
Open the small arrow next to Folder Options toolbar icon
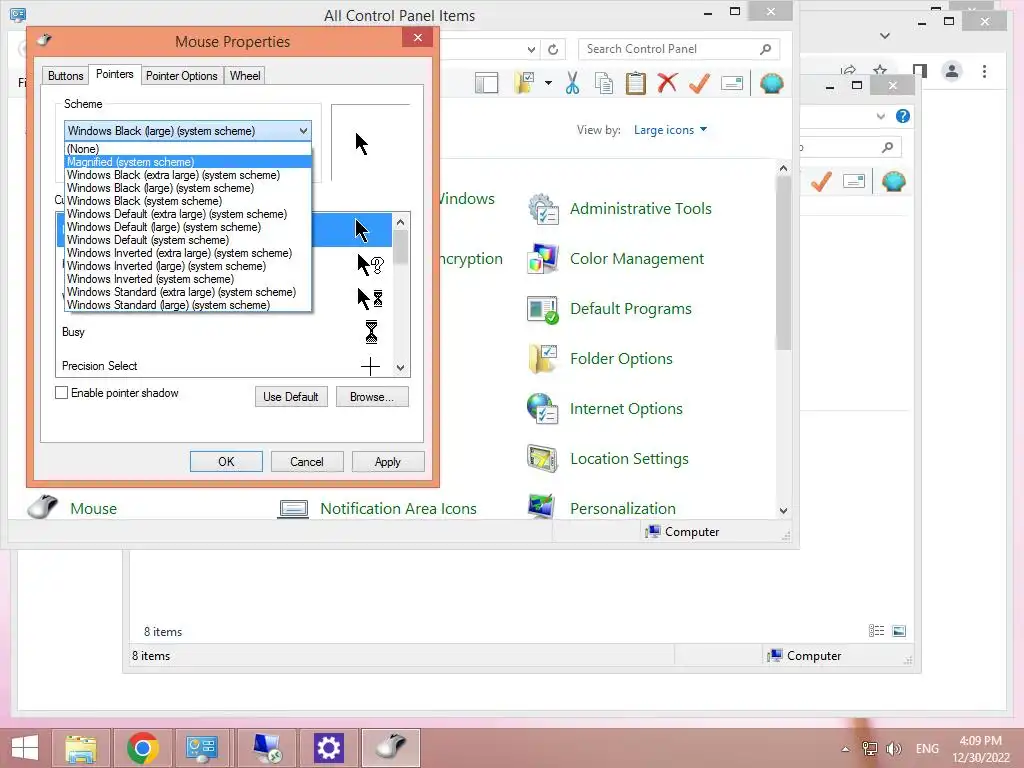(548, 84)
